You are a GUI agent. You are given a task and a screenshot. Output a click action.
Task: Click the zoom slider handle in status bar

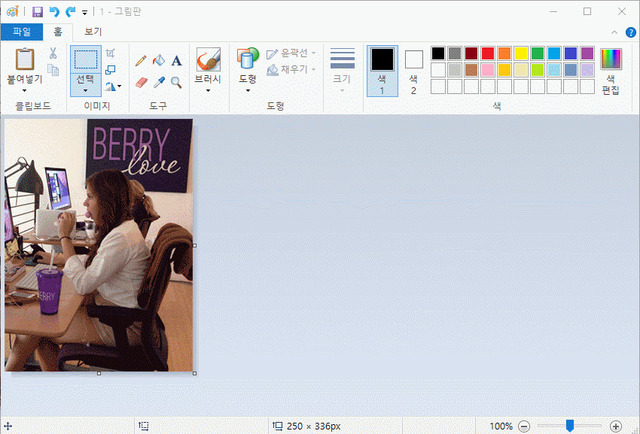pos(569,426)
